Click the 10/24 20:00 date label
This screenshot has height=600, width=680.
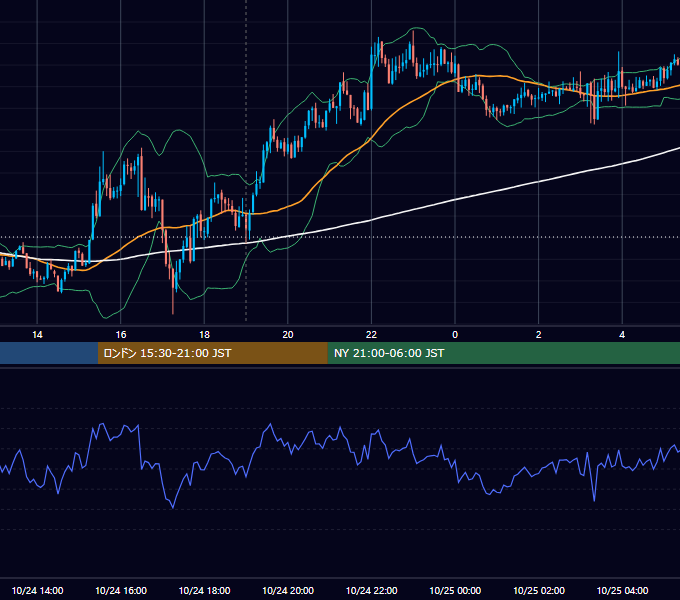(288, 590)
